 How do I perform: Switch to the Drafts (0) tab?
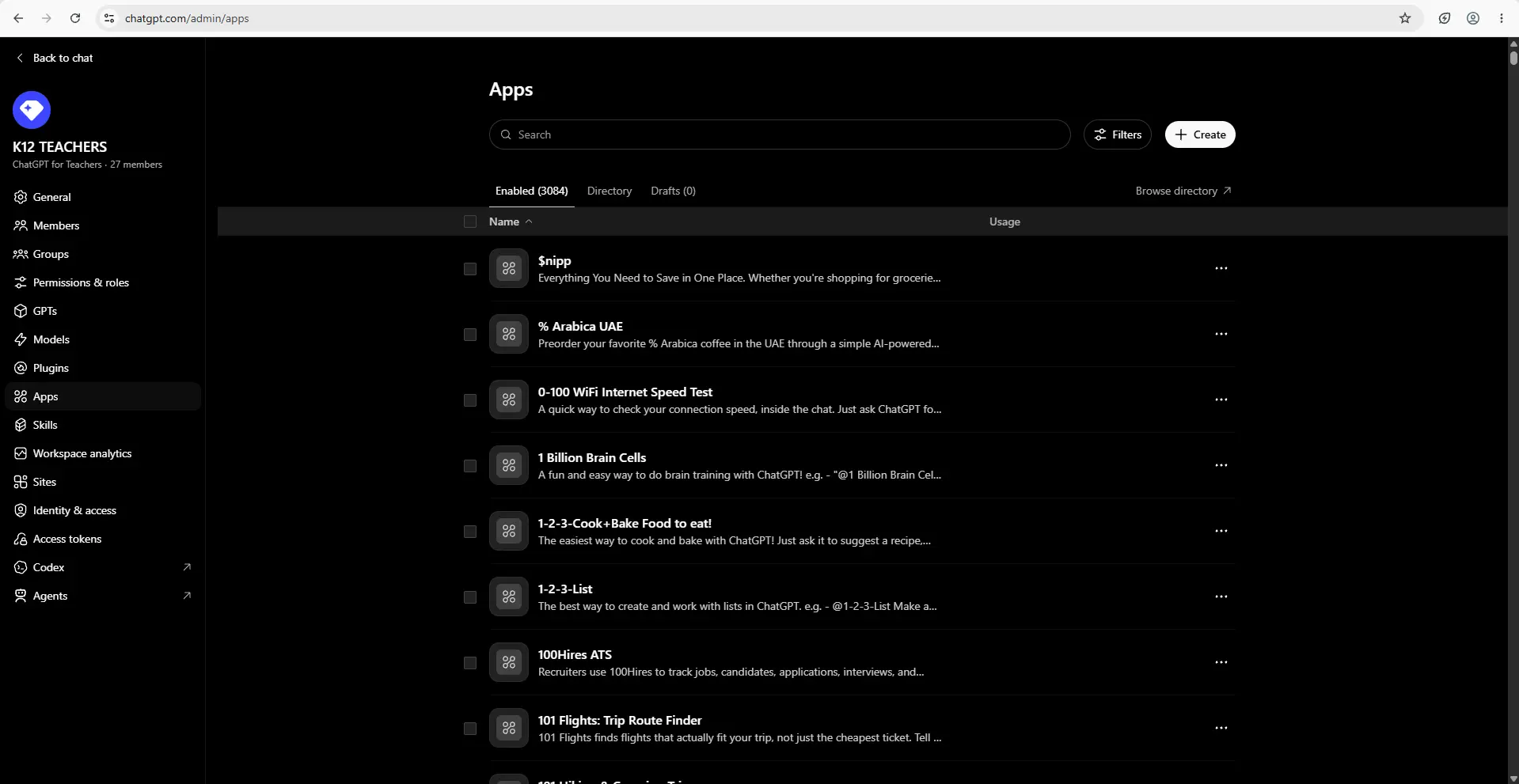click(673, 191)
